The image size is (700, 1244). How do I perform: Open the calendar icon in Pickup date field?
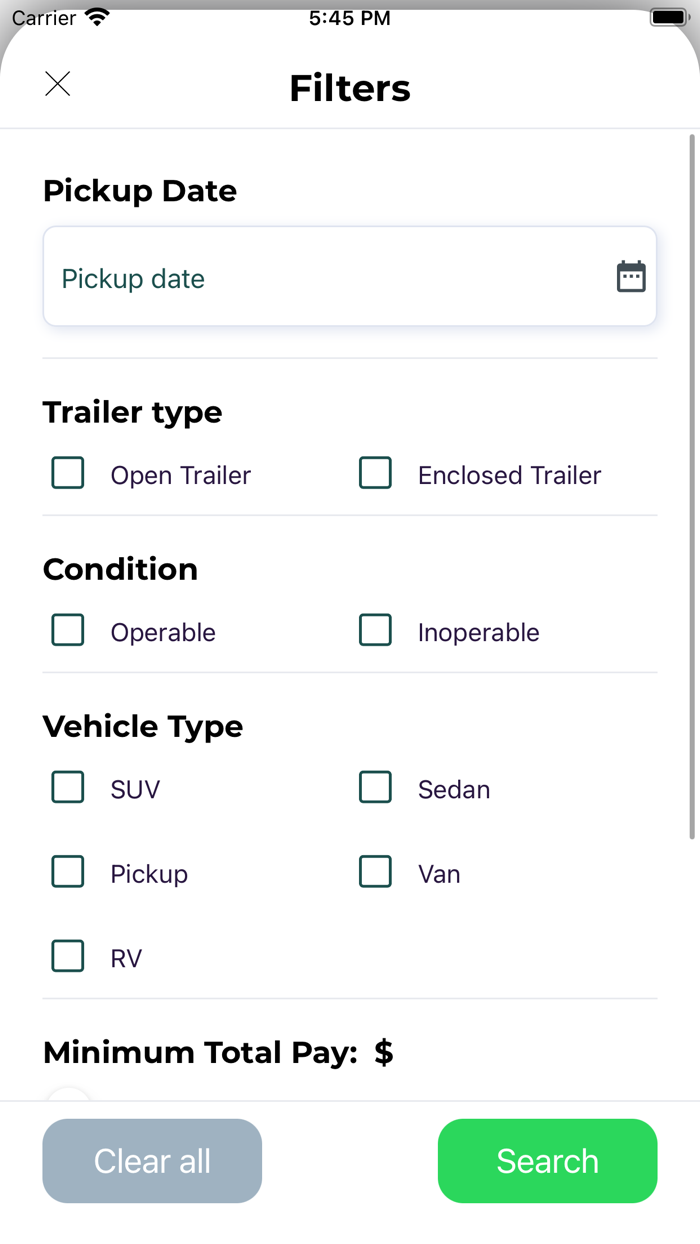tap(631, 276)
